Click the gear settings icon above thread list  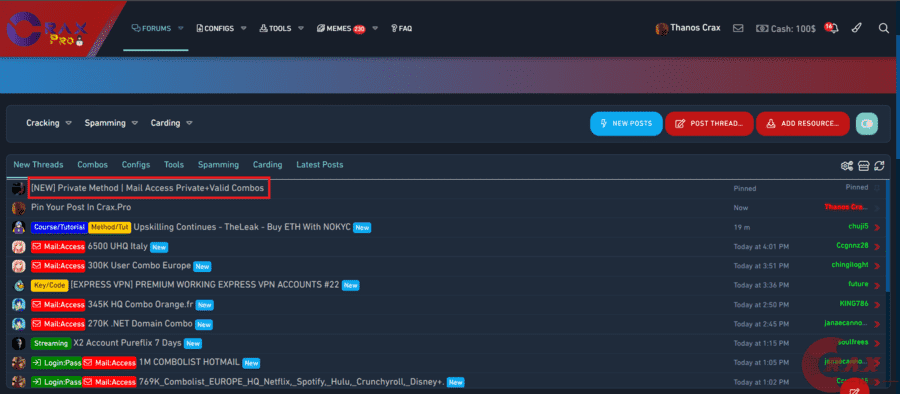(847, 166)
